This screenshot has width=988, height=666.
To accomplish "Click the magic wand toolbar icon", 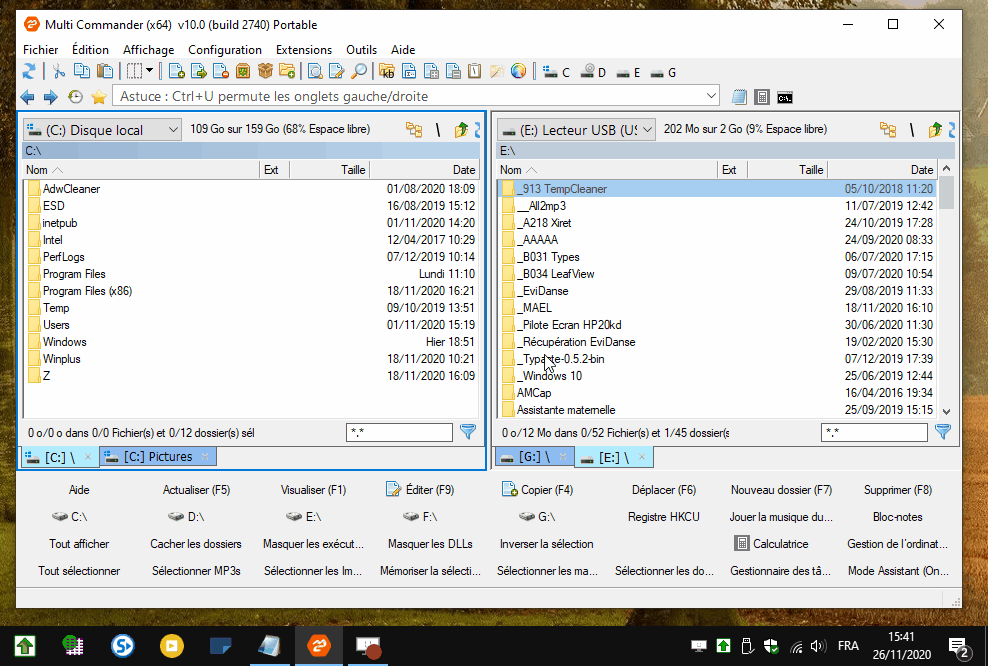I will coord(497,72).
